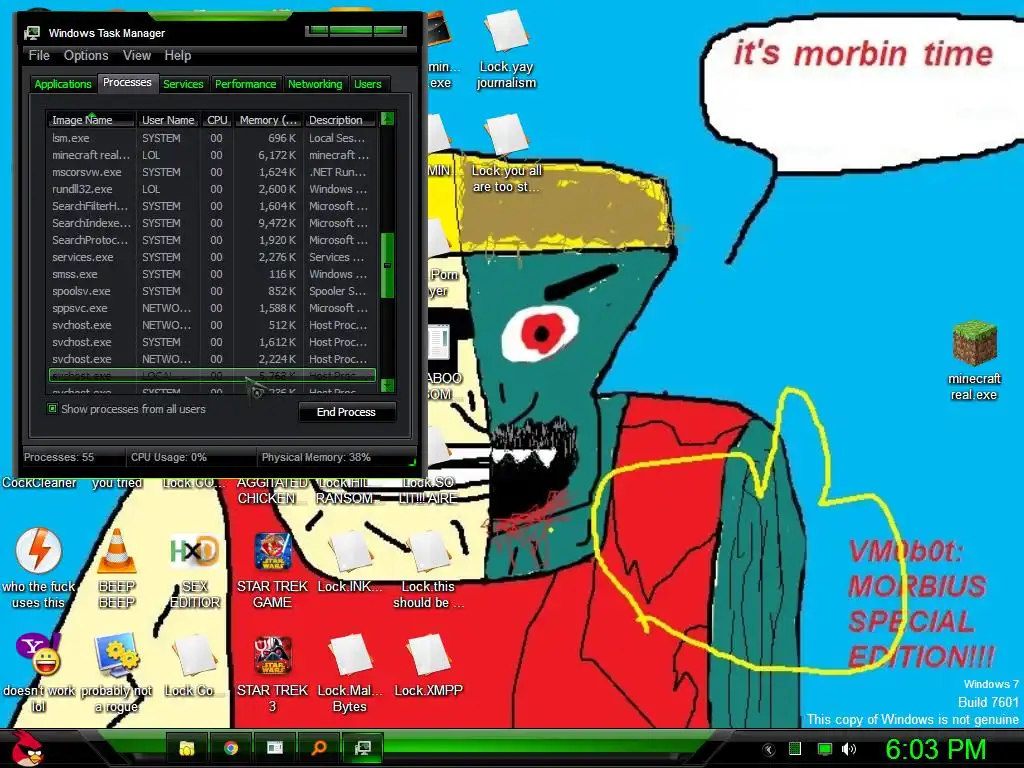Select the 'Lock.this should be' file icon

[428, 569]
